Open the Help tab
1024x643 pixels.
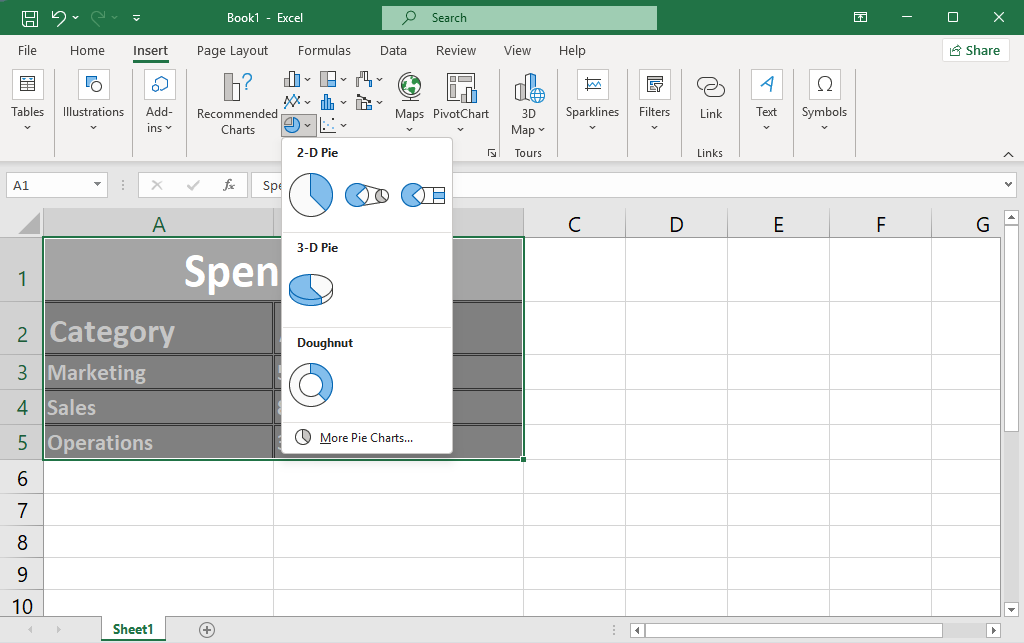point(572,50)
